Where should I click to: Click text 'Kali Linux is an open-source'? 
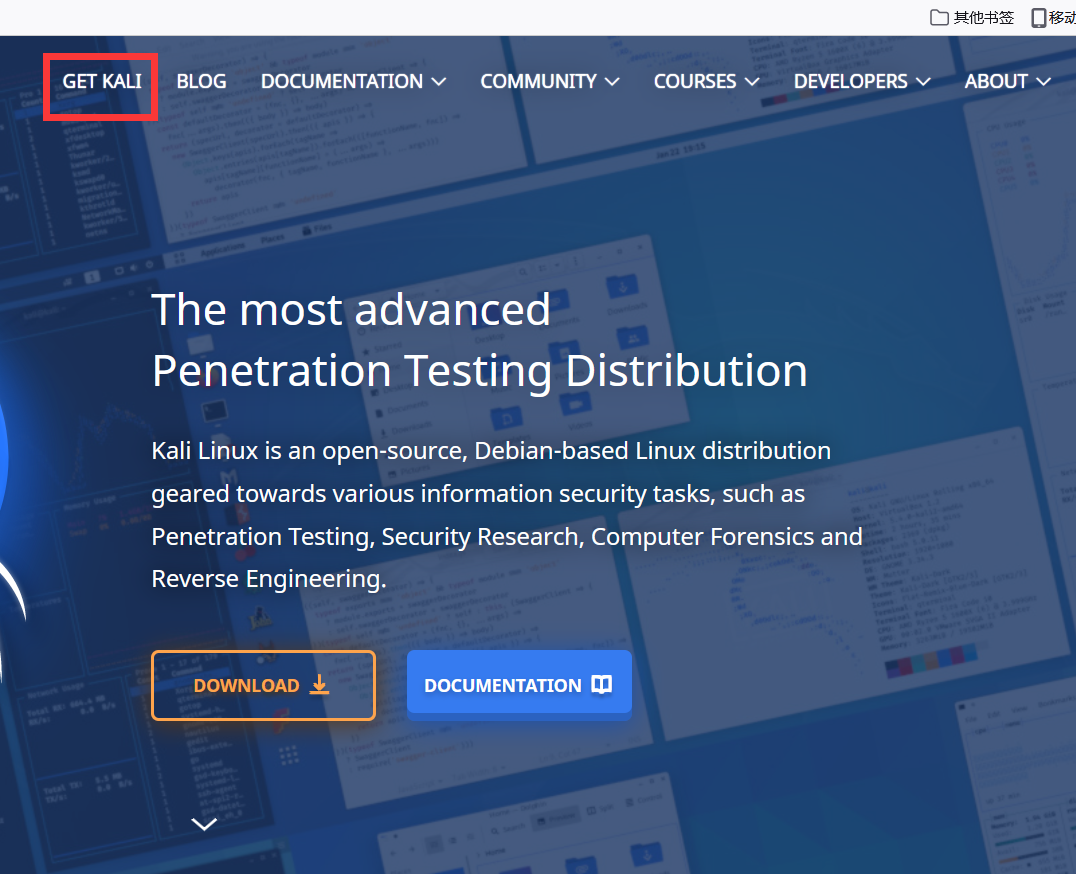pyautogui.click(x=308, y=451)
